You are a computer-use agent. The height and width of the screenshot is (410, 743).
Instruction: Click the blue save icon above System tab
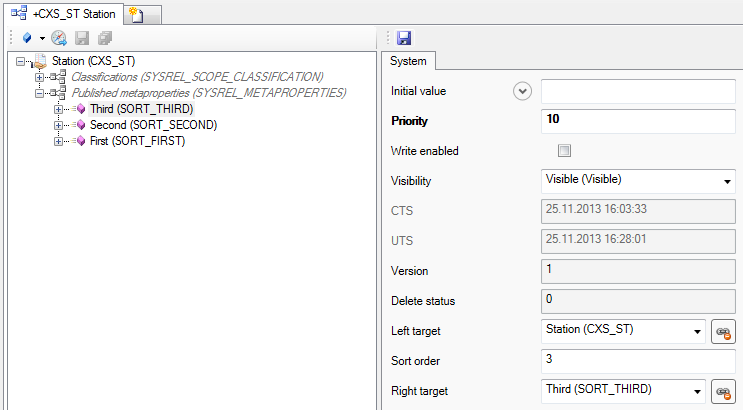404,38
